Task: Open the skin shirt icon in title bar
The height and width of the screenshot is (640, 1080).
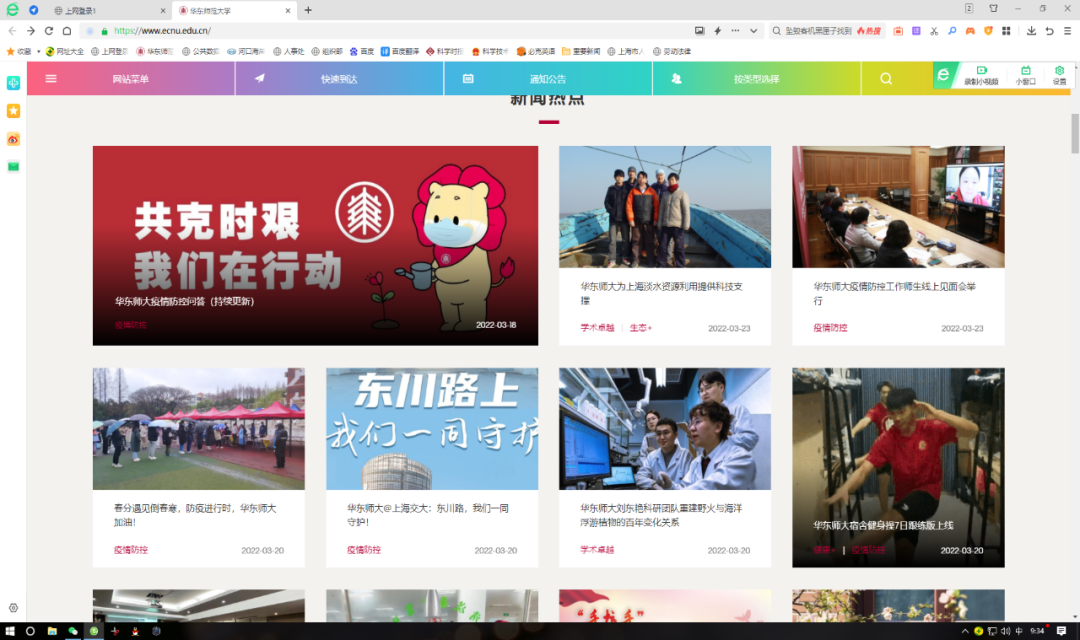Action: click(x=993, y=8)
